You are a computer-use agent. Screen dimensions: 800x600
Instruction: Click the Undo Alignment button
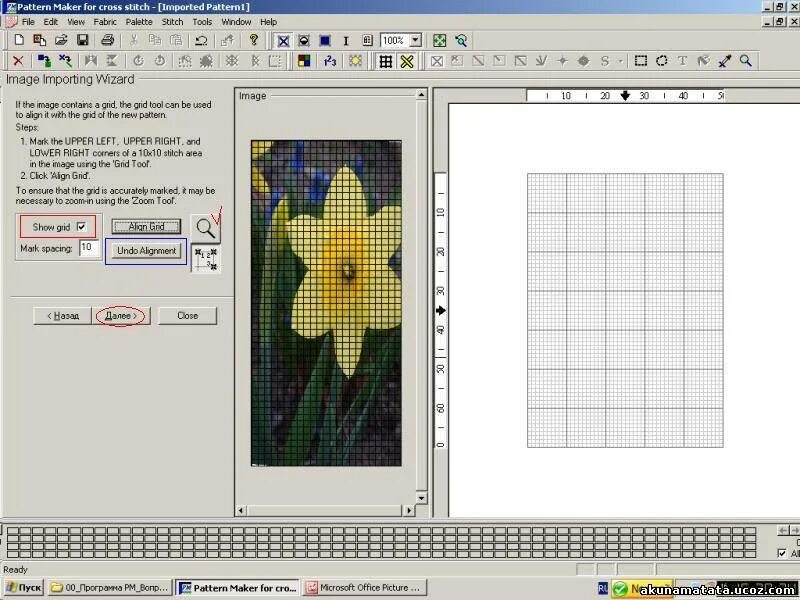point(146,251)
